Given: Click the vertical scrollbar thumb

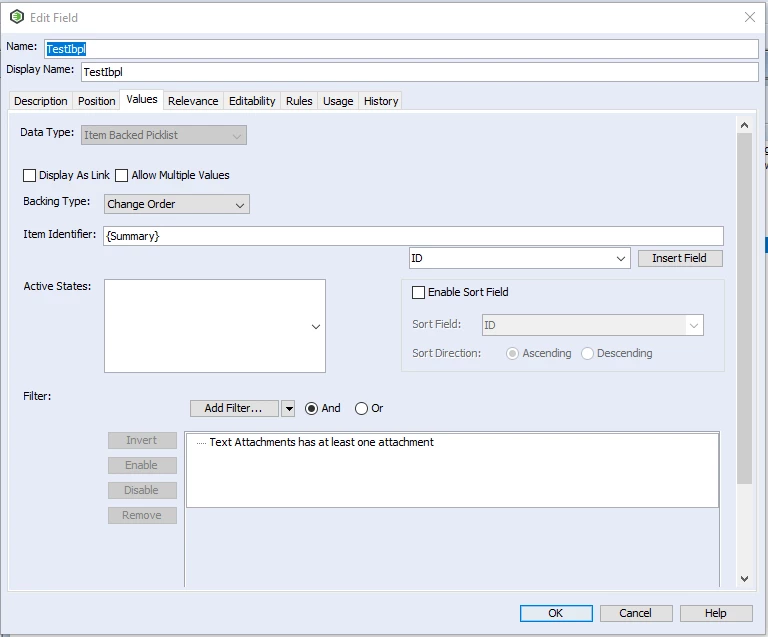Looking at the screenshot, I should pyautogui.click(x=744, y=308).
